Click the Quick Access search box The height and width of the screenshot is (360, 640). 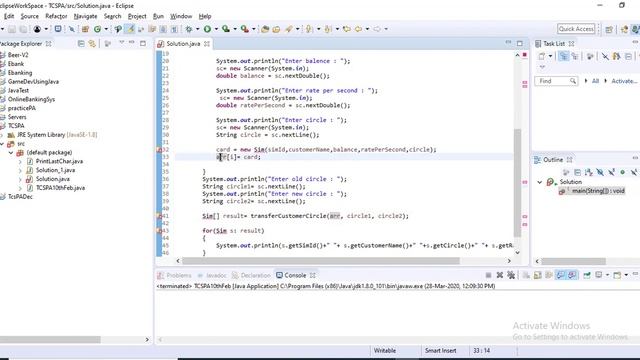[x=576, y=29]
